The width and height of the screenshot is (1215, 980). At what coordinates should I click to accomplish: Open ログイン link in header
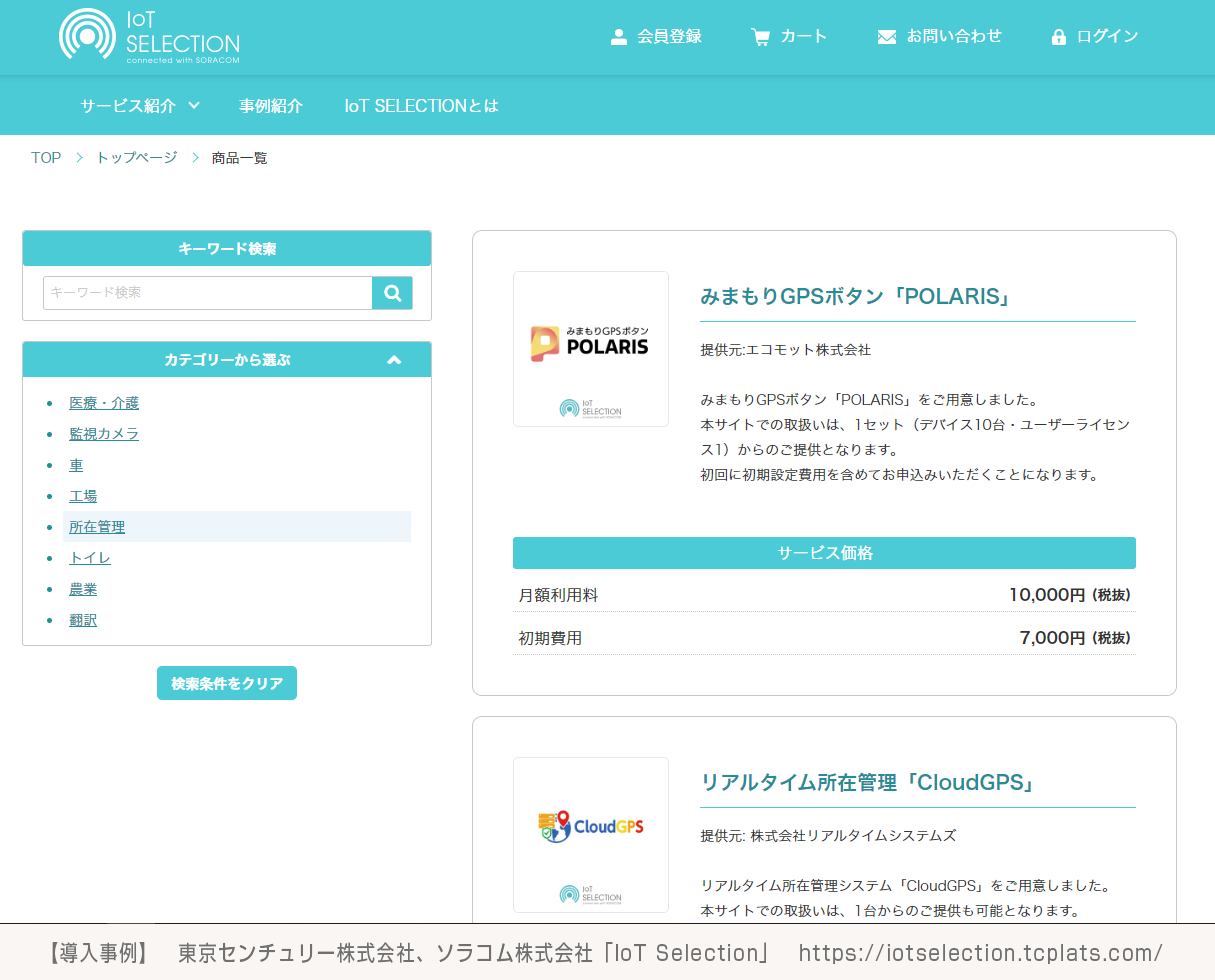click(x=1107, y=36)
